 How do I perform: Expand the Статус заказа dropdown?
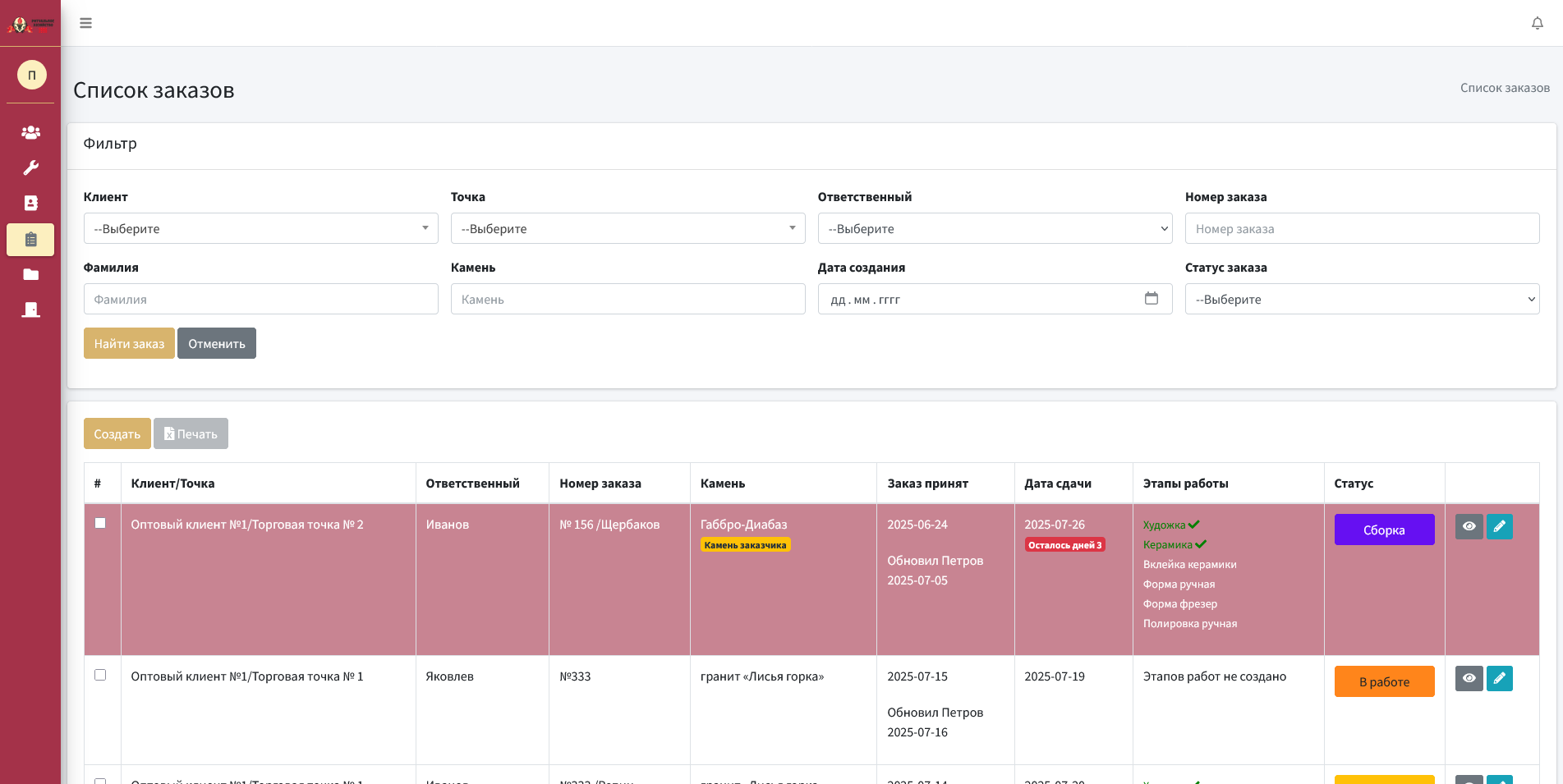[x=1362, y=299]
